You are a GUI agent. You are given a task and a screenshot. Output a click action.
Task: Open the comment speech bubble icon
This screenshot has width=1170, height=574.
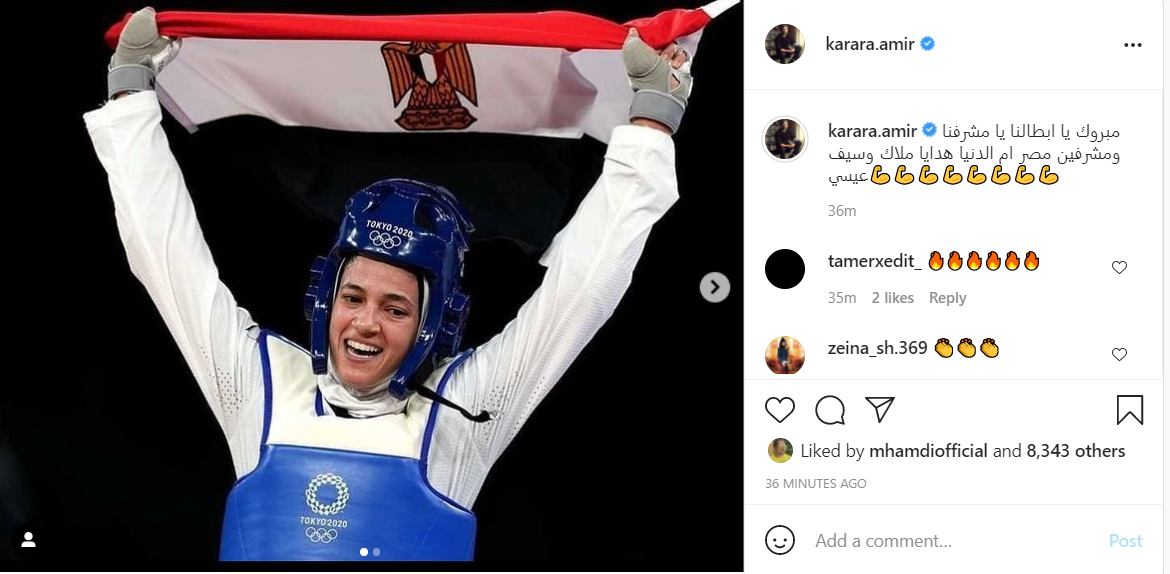click(830, 410)
